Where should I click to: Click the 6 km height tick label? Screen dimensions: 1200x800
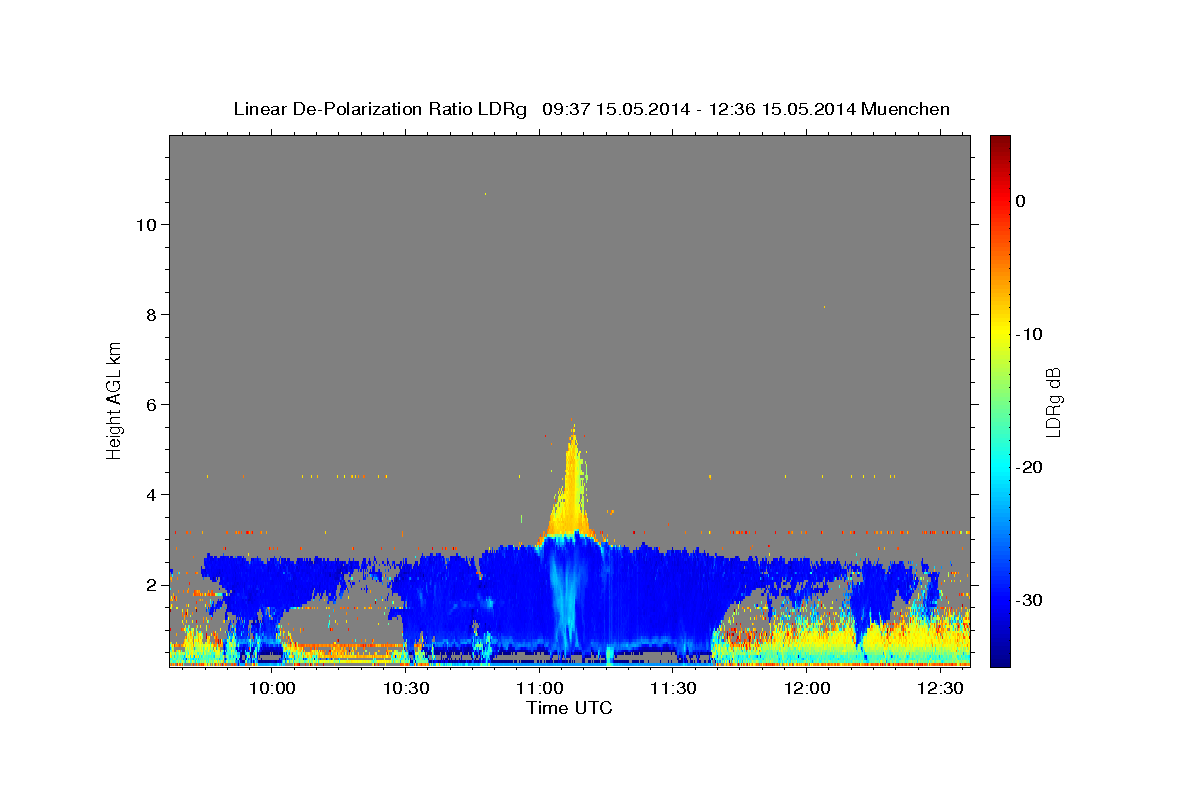tap(149, 404)
